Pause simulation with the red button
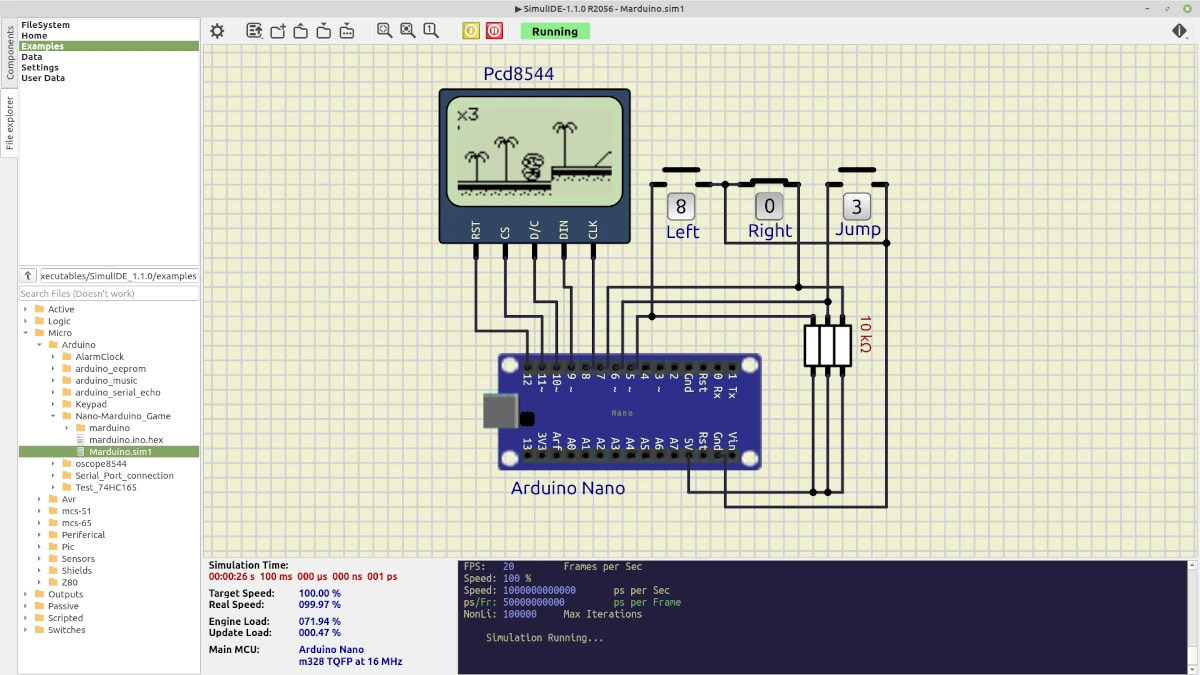1200x675 pixels. 494,31
